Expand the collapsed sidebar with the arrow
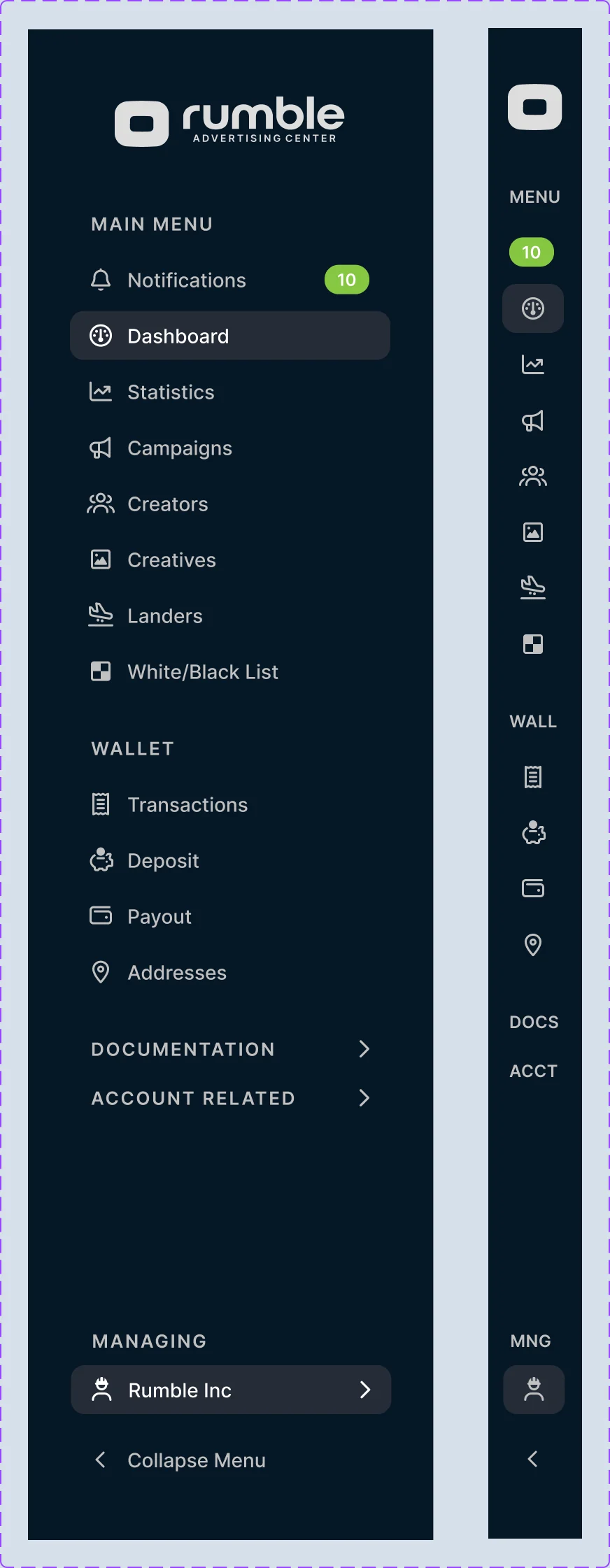The image size is (610, 1568). [532, 1459]
